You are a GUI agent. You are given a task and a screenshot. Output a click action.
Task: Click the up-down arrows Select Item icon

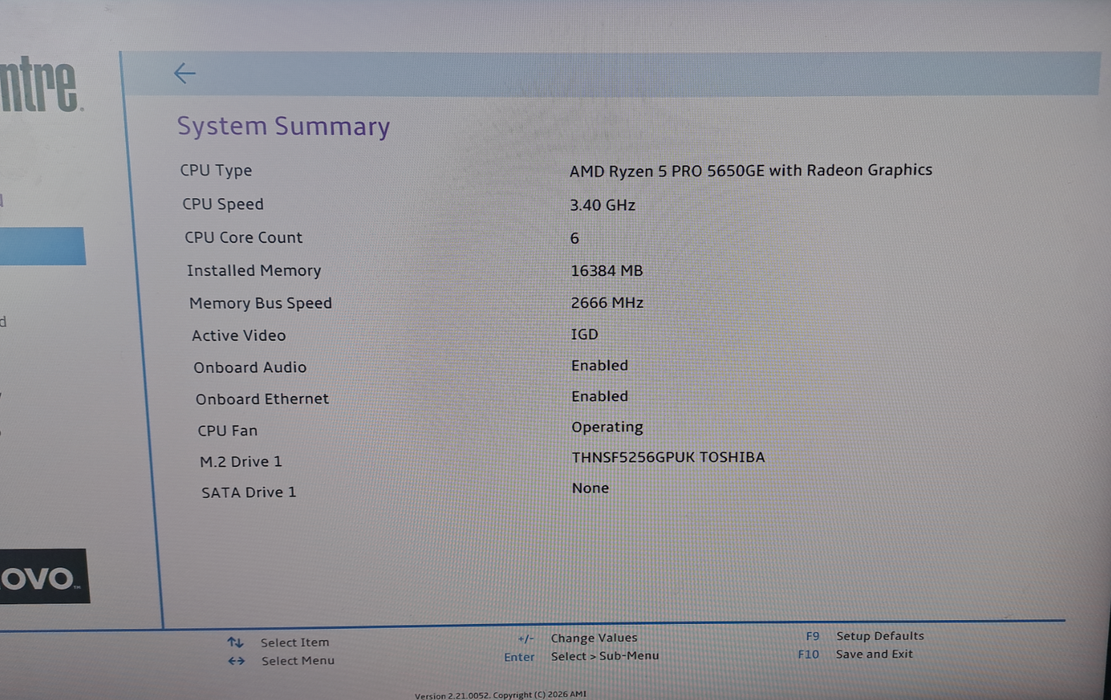point(235,643)
